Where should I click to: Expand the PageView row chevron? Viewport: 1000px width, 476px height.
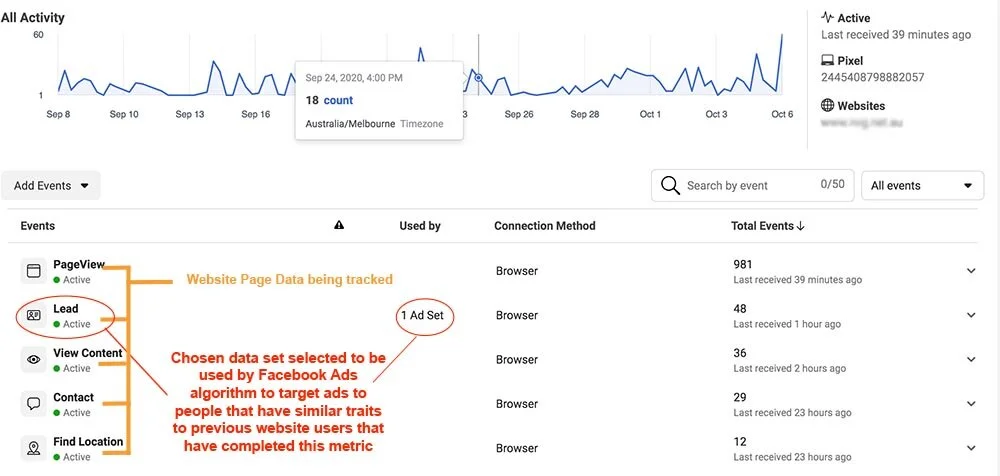pyautogui.click(x=970, y=271)
